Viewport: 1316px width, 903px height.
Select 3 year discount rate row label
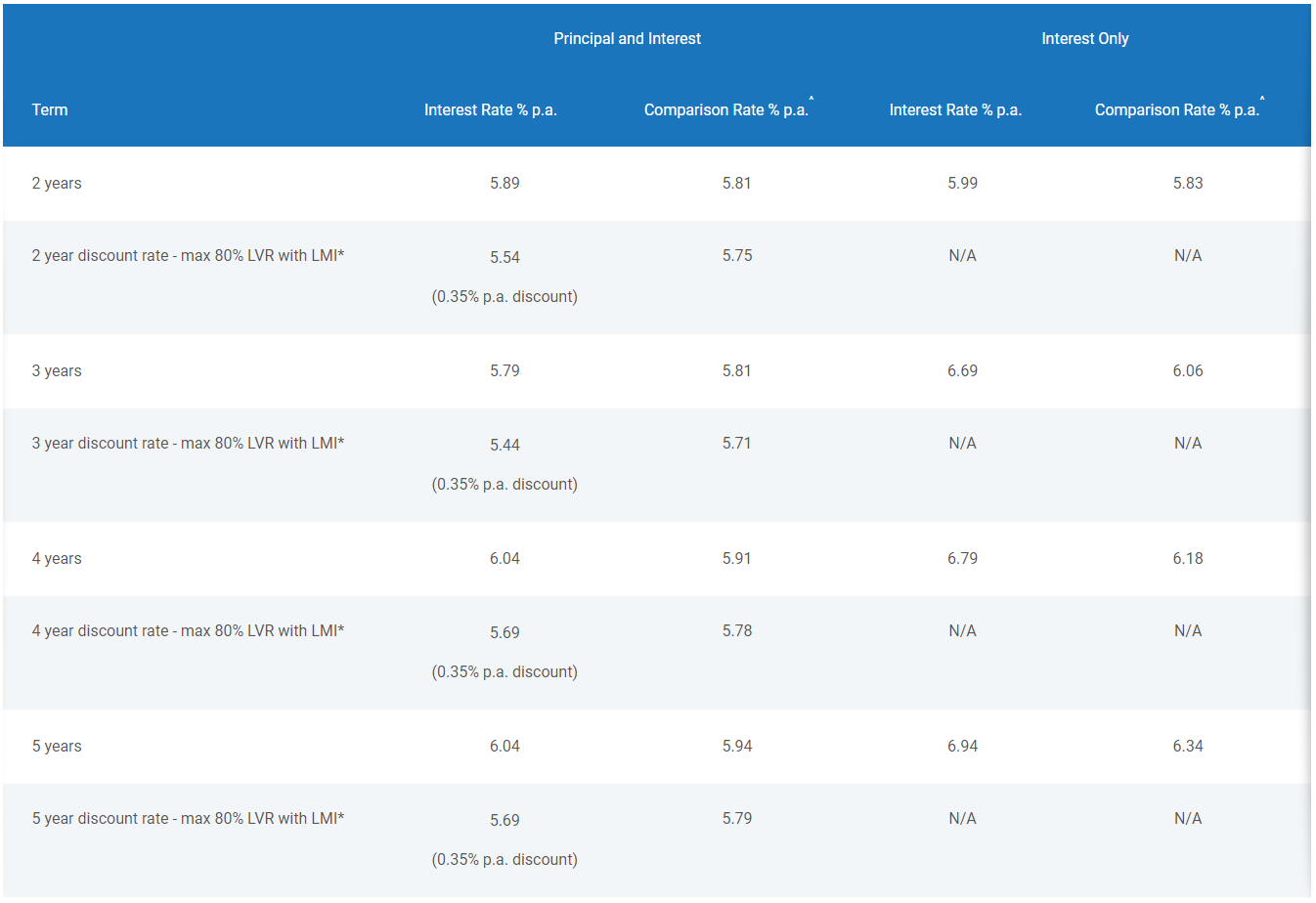point(188,444)
